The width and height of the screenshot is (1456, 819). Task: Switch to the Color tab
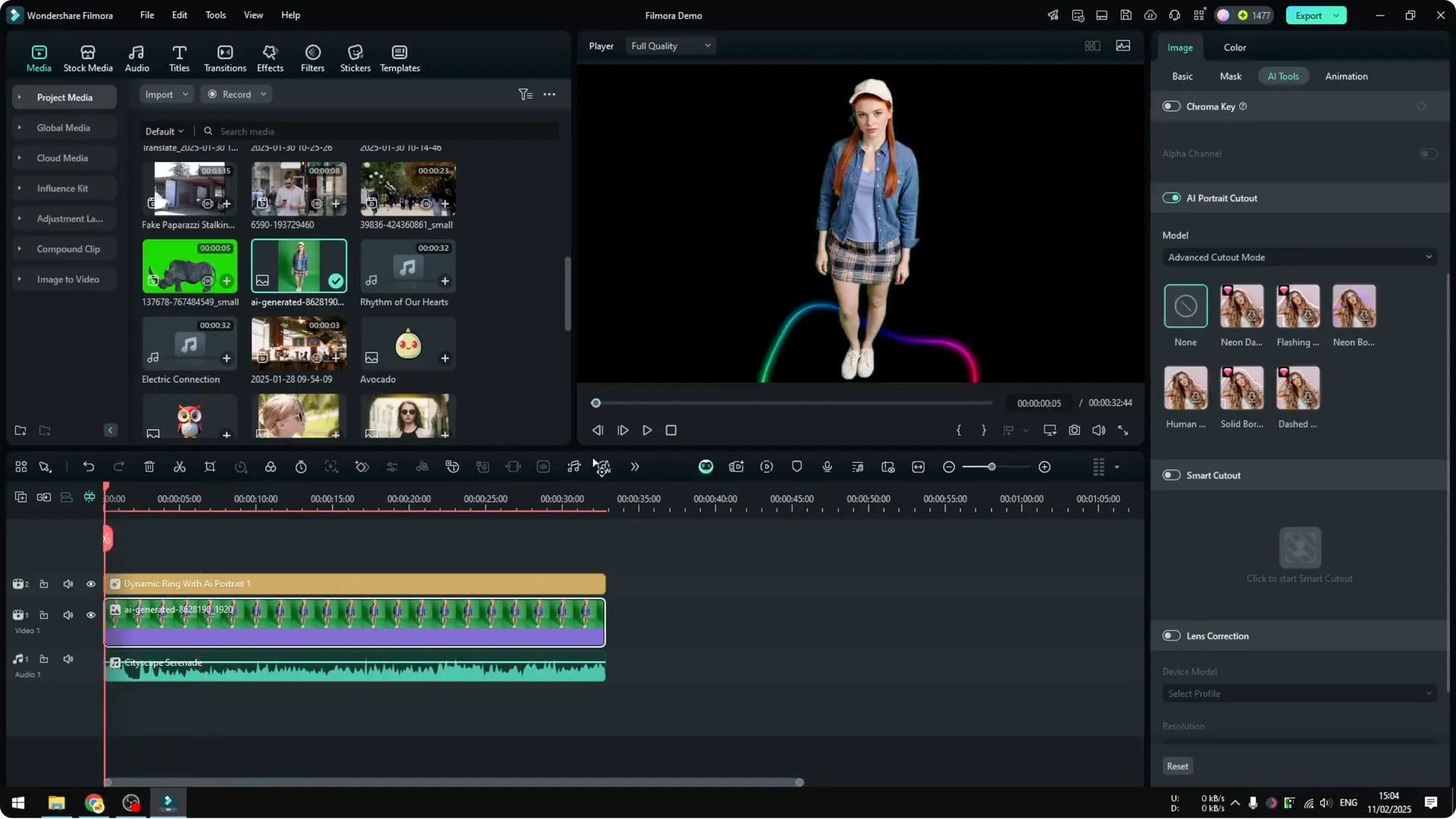tap(1234, 47)
